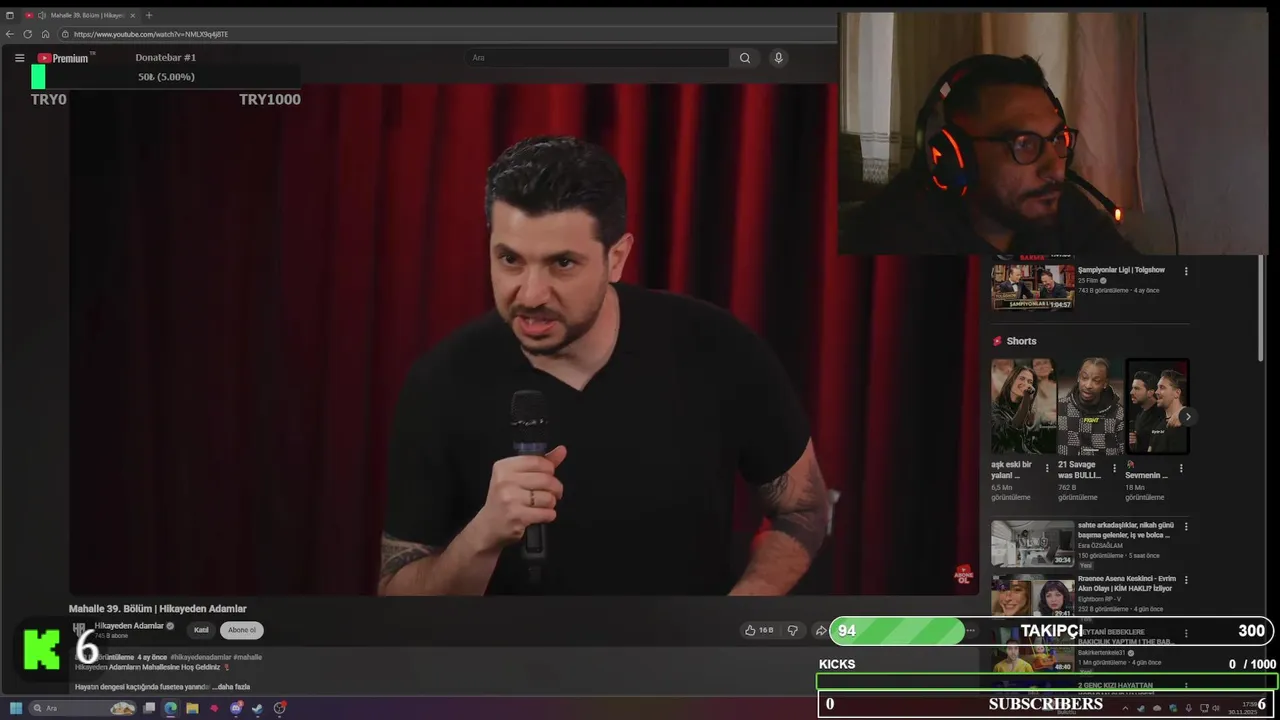Open File Explorer from taskbar
The width and height of the screenshot is (1280, 720).
pyautogui.click(x=192, y=708)
